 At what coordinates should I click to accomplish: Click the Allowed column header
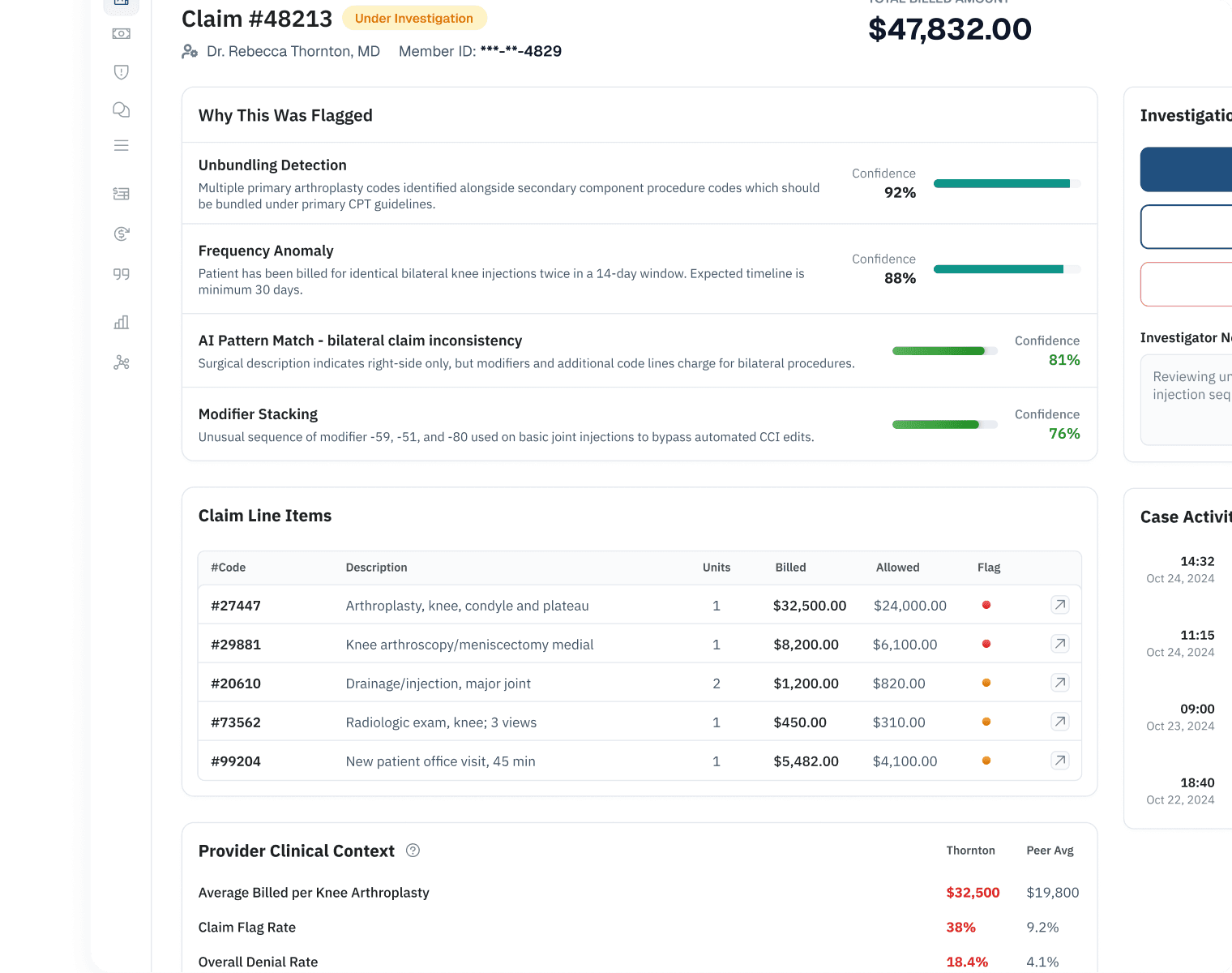(898, 568)
